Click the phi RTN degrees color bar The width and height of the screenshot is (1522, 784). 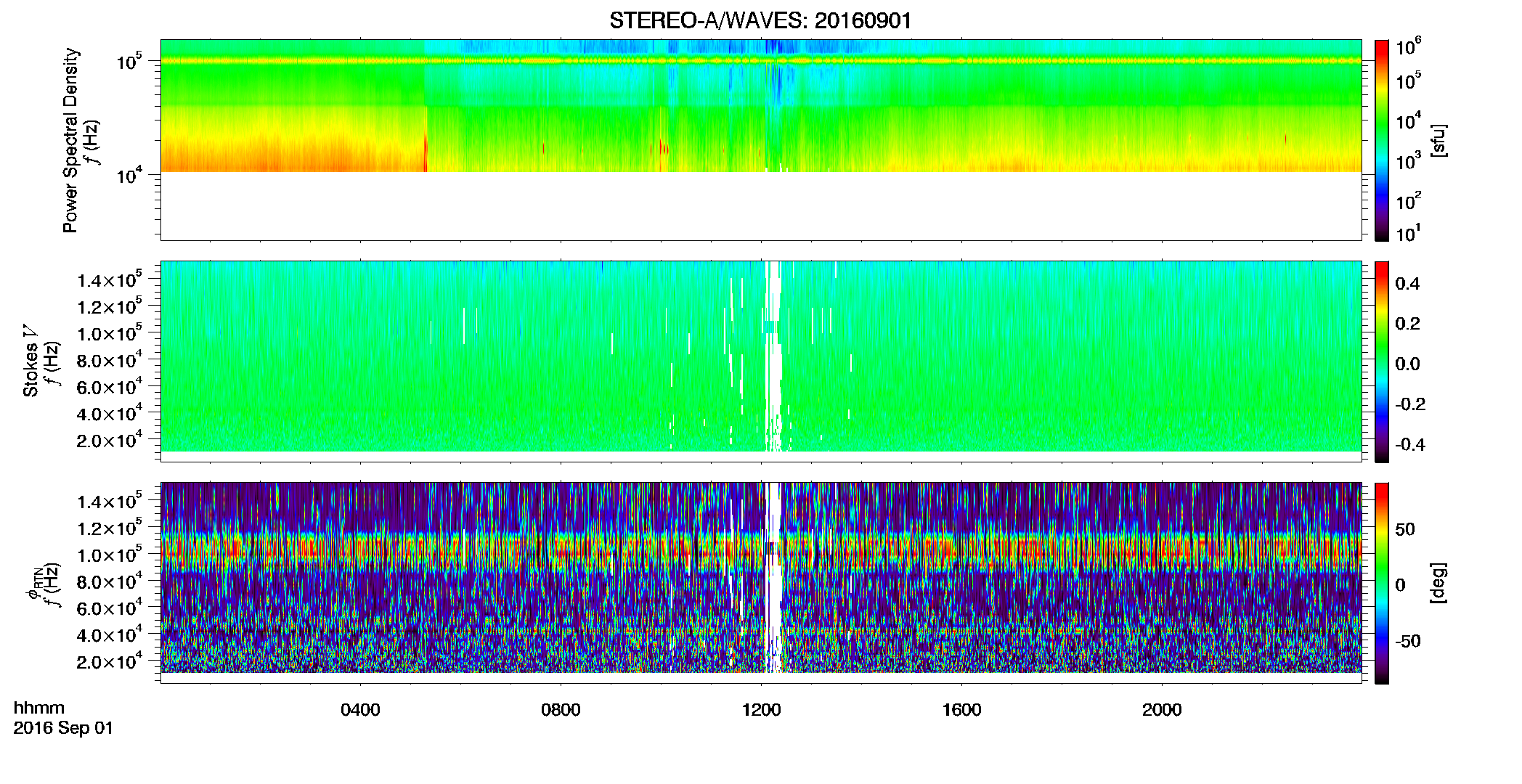tap(1382, 583)
